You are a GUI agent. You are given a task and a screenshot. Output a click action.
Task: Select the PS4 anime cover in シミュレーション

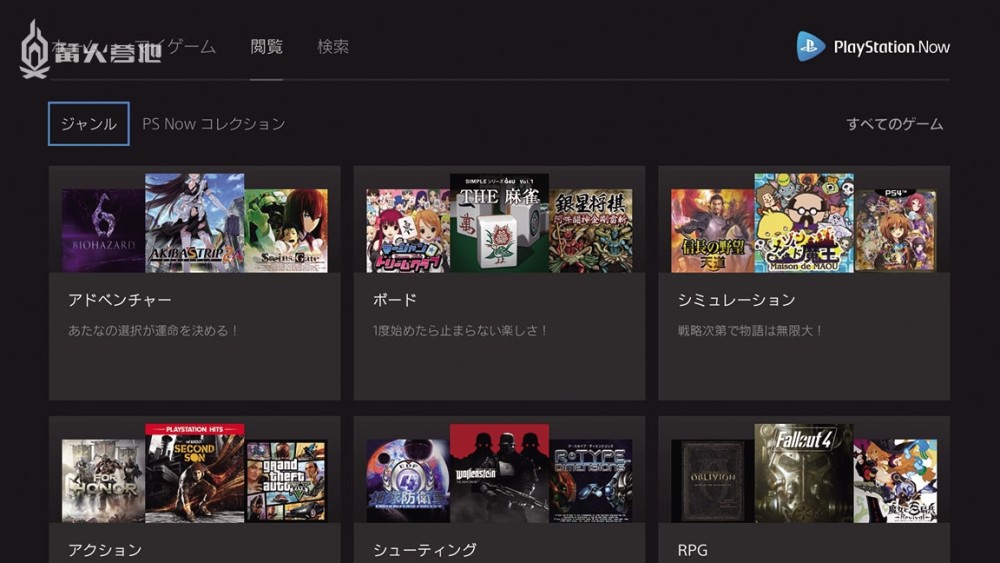click(x=896, y=231)
